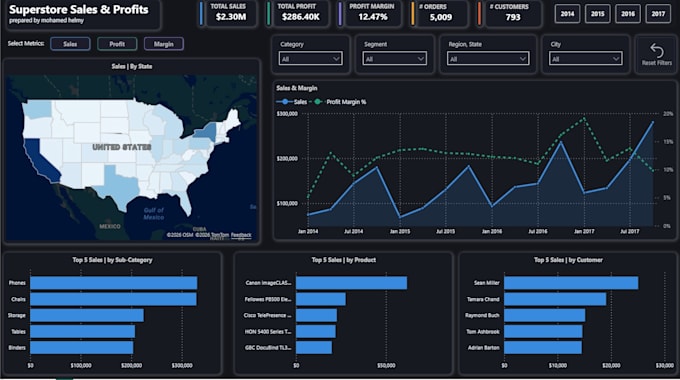Filter by year 2014
The width and height of the screenshot is (680, 380).
click(567, 14)
